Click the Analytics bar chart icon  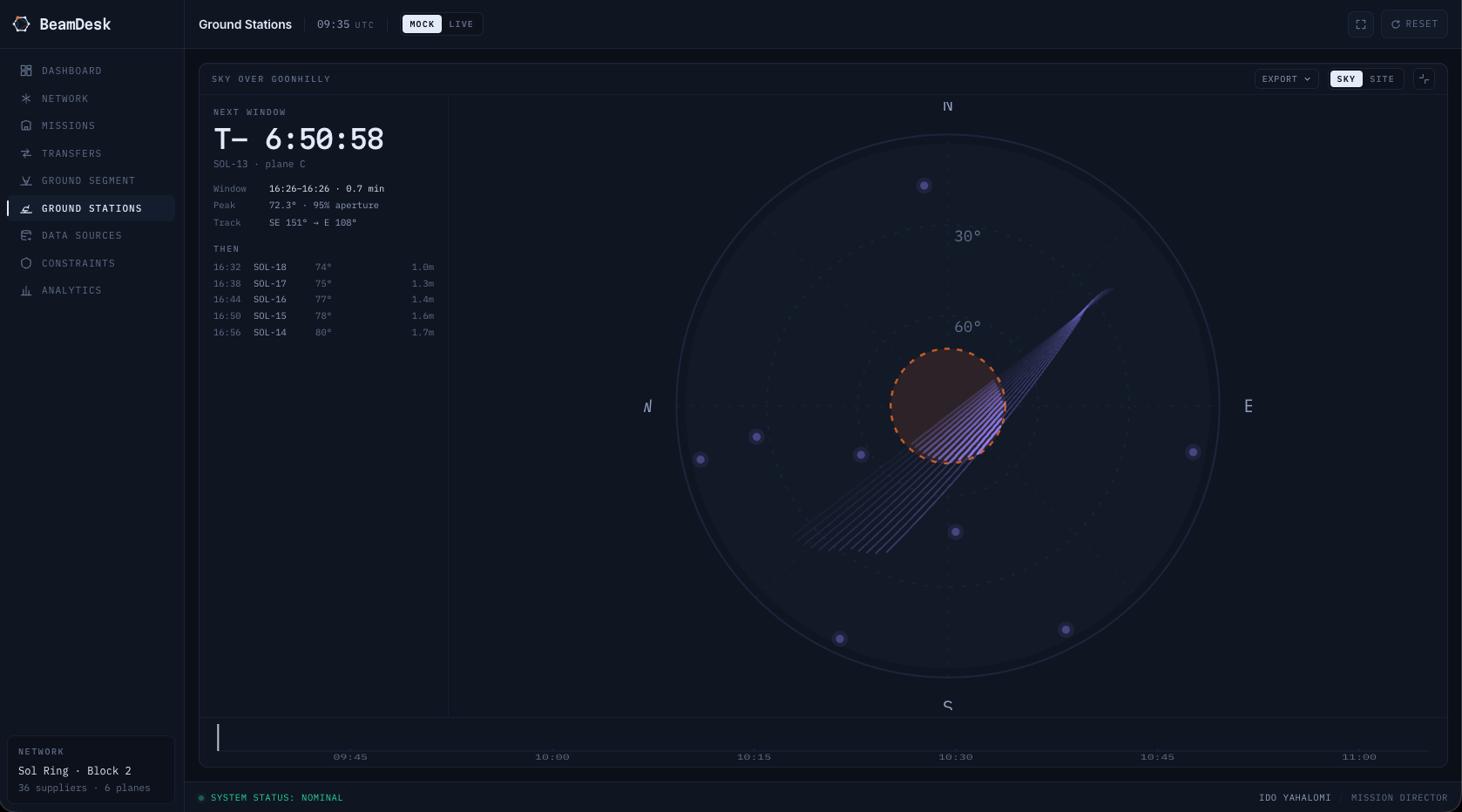coord(26,290)
